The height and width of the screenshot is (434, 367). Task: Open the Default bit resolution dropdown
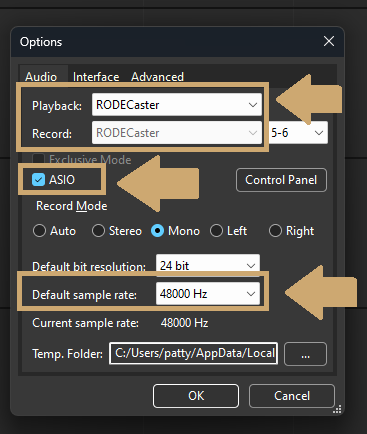pos(208,266)
